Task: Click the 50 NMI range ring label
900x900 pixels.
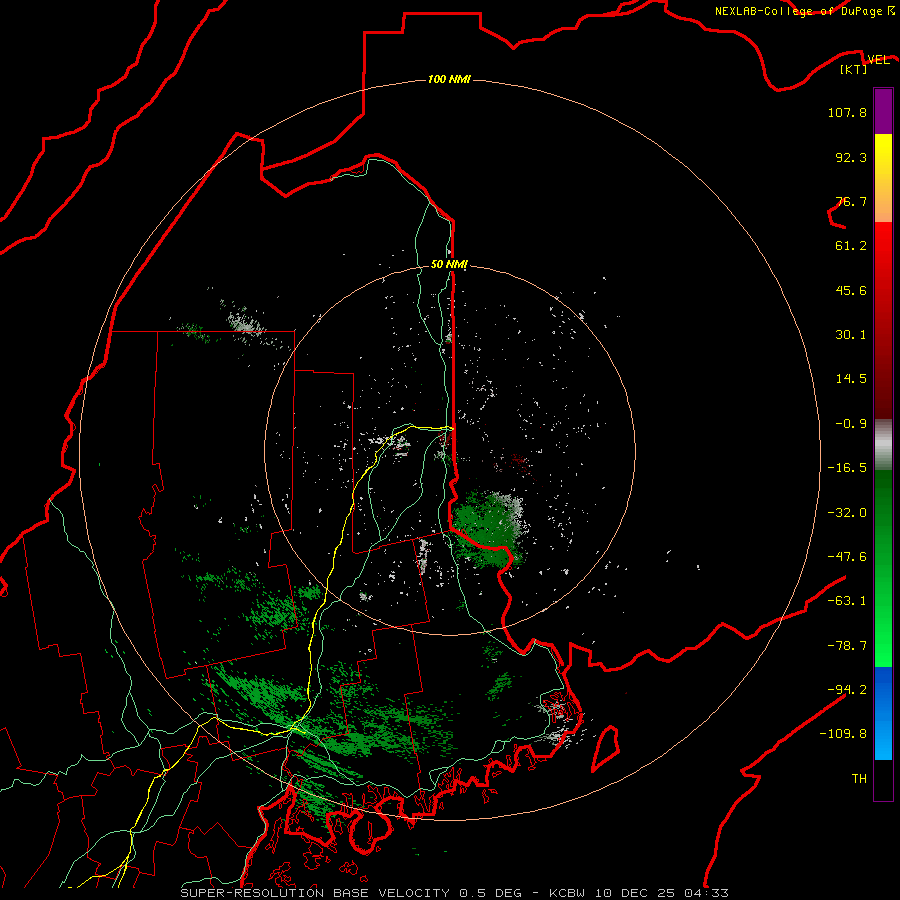Action: [x=449, y=264]
